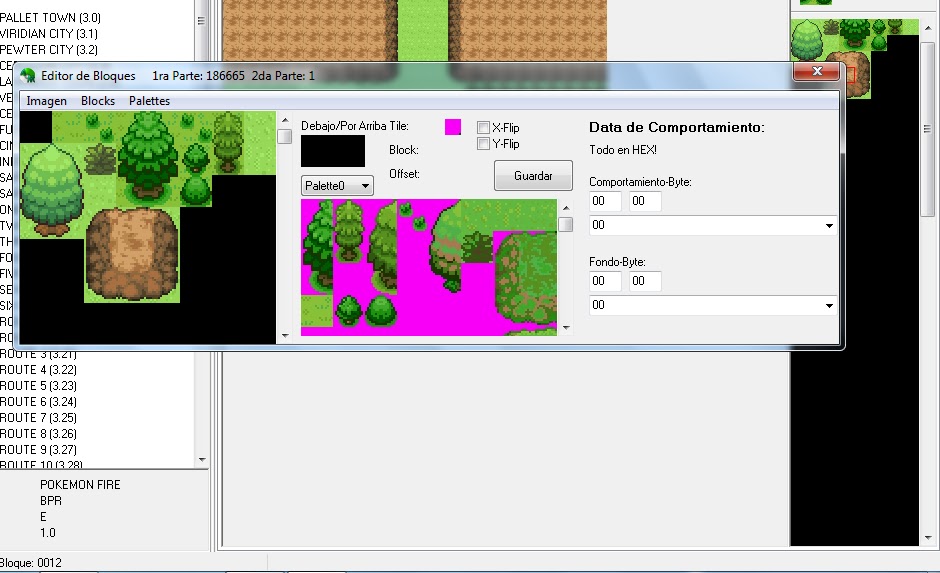This screenshot has width=940, height=573.
Task: Click block list scroll down arrow
Action: pos(285,336)
